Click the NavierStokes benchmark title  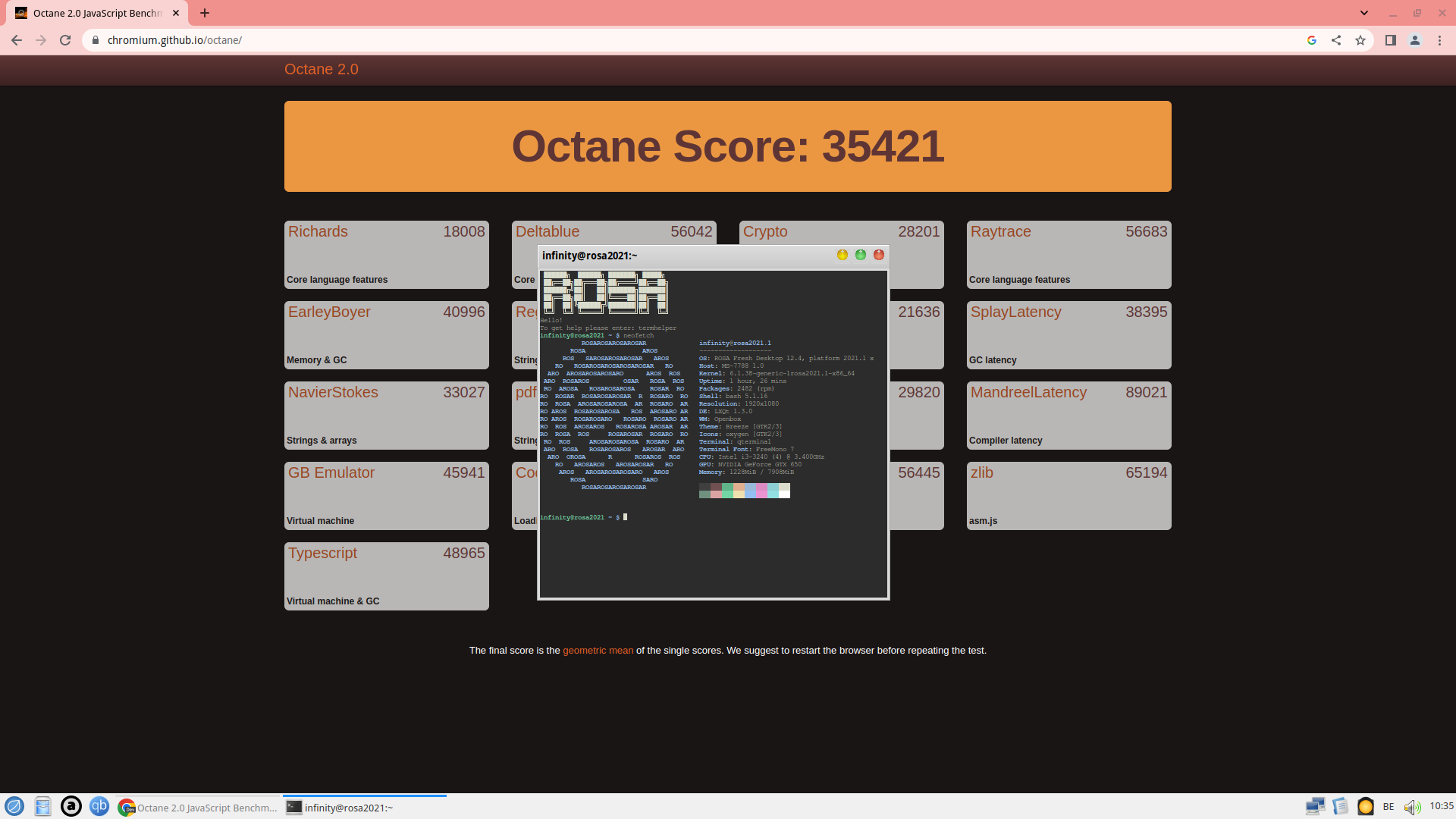click(333, 392)
